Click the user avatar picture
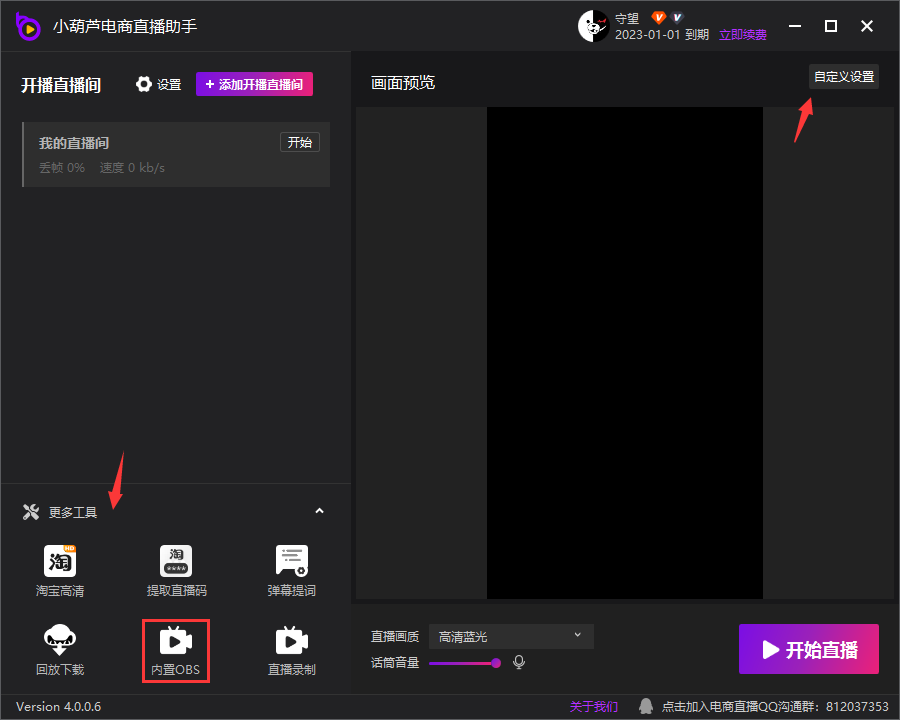 593,26
